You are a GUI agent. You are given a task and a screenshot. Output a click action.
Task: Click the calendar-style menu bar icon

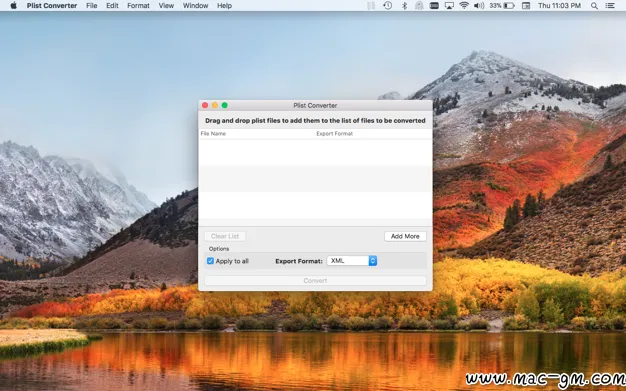(x=526, y=6)
